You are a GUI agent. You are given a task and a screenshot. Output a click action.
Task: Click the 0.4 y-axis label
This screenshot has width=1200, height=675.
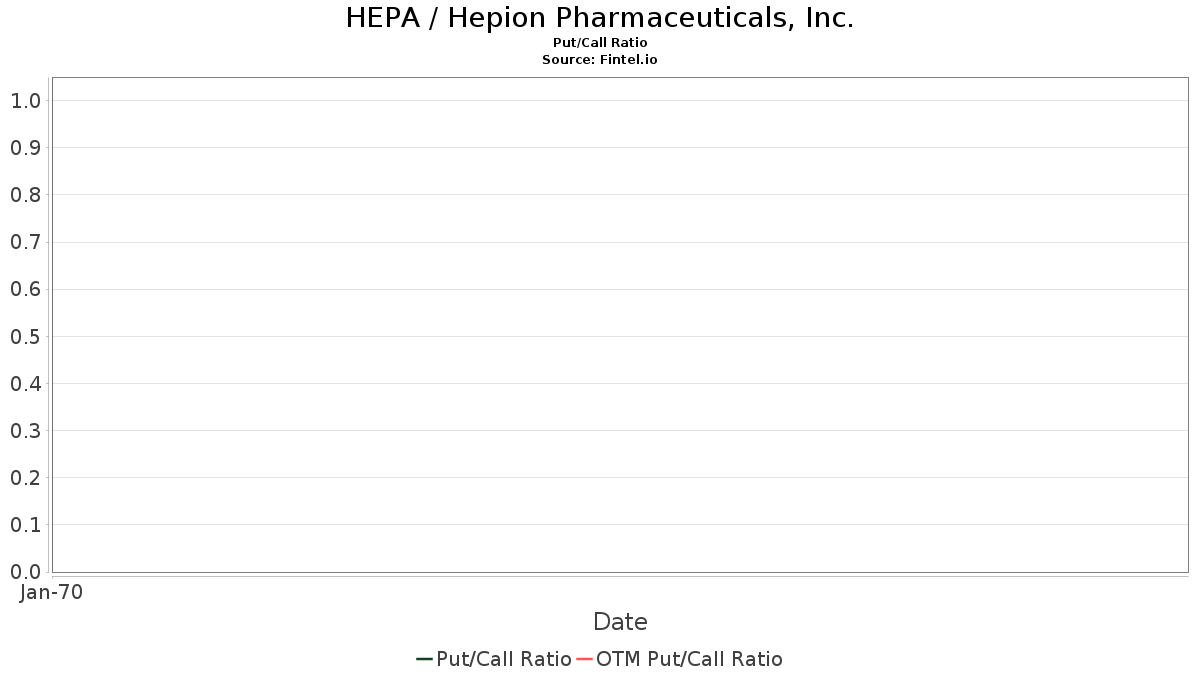click(x=25, y=384)
